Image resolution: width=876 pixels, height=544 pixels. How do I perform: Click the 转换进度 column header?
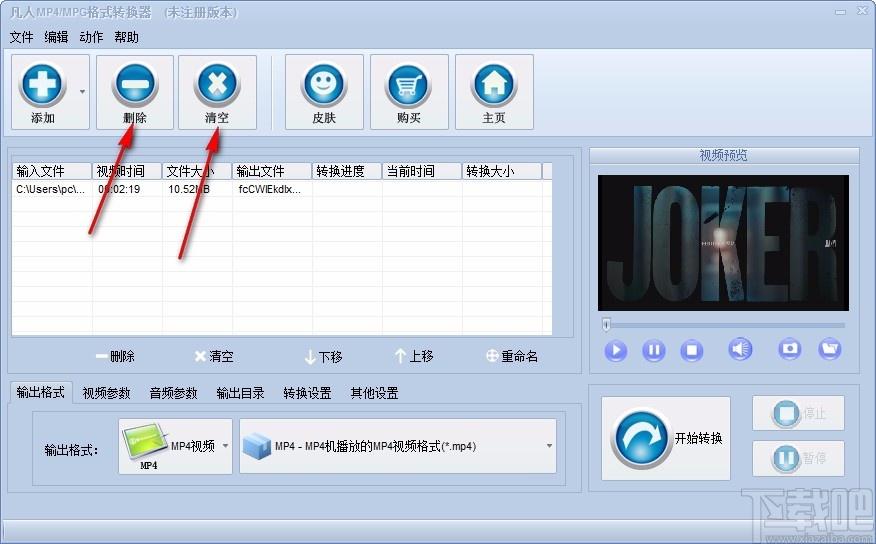click(x=347, y=171)
